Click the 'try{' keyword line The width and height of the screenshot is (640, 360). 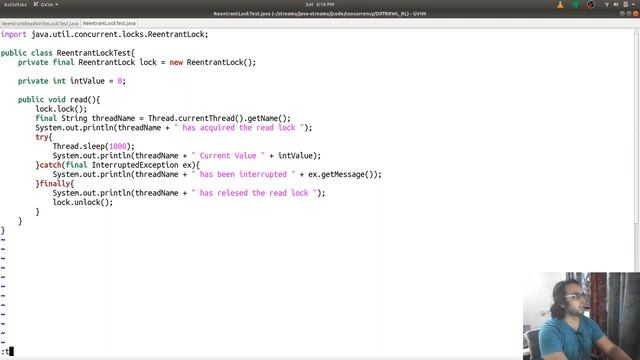click(x=44, y=137)
